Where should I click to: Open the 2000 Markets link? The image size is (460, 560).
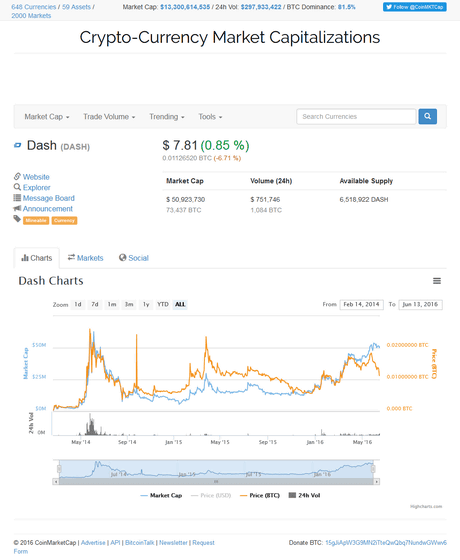(x=31, y=16)
